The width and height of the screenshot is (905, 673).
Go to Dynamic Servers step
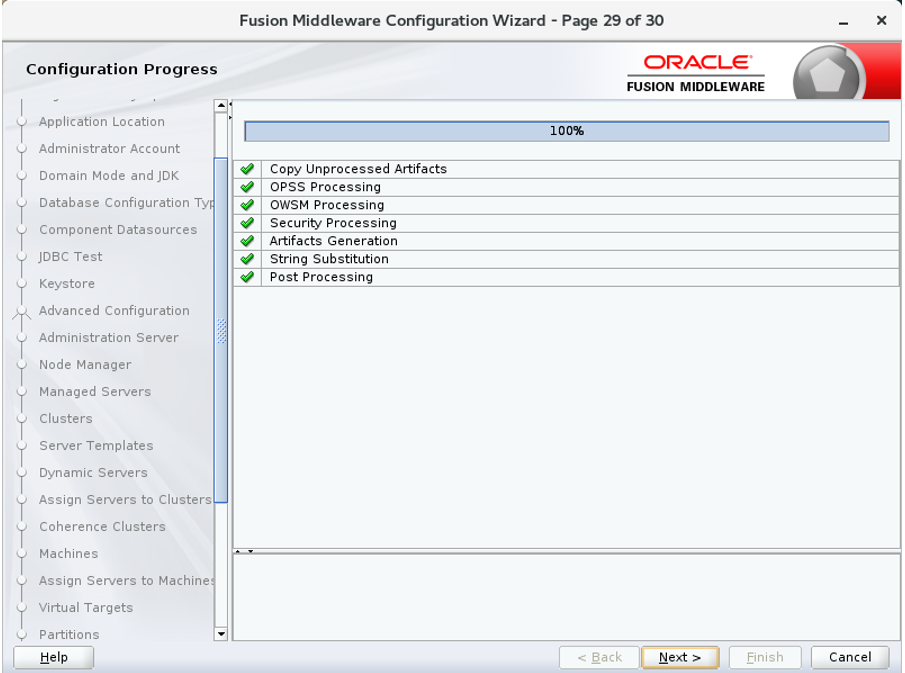point(93,473)
